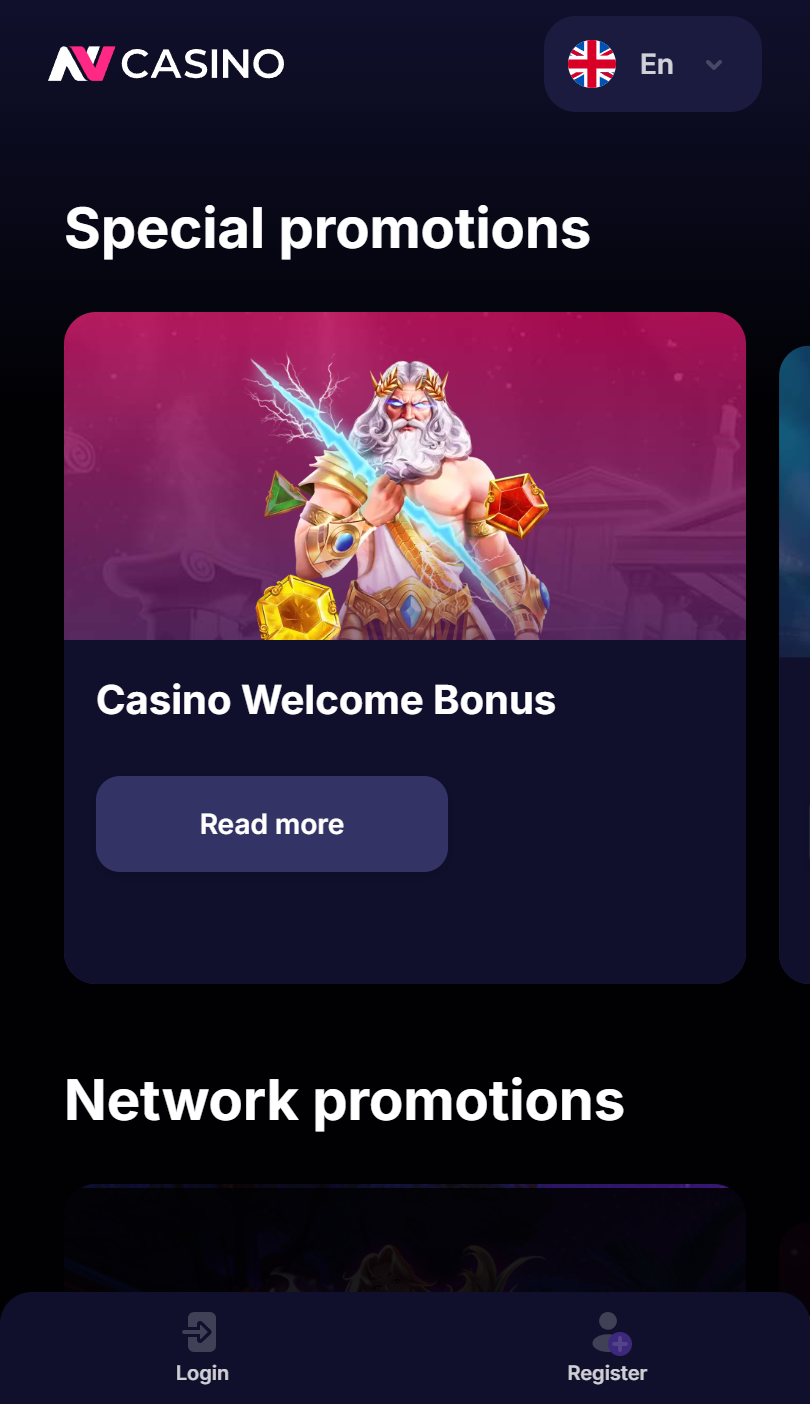Click the Read more button
Image resolution: width=810 pixels, height=1404 pixels.
click(272, 824)
